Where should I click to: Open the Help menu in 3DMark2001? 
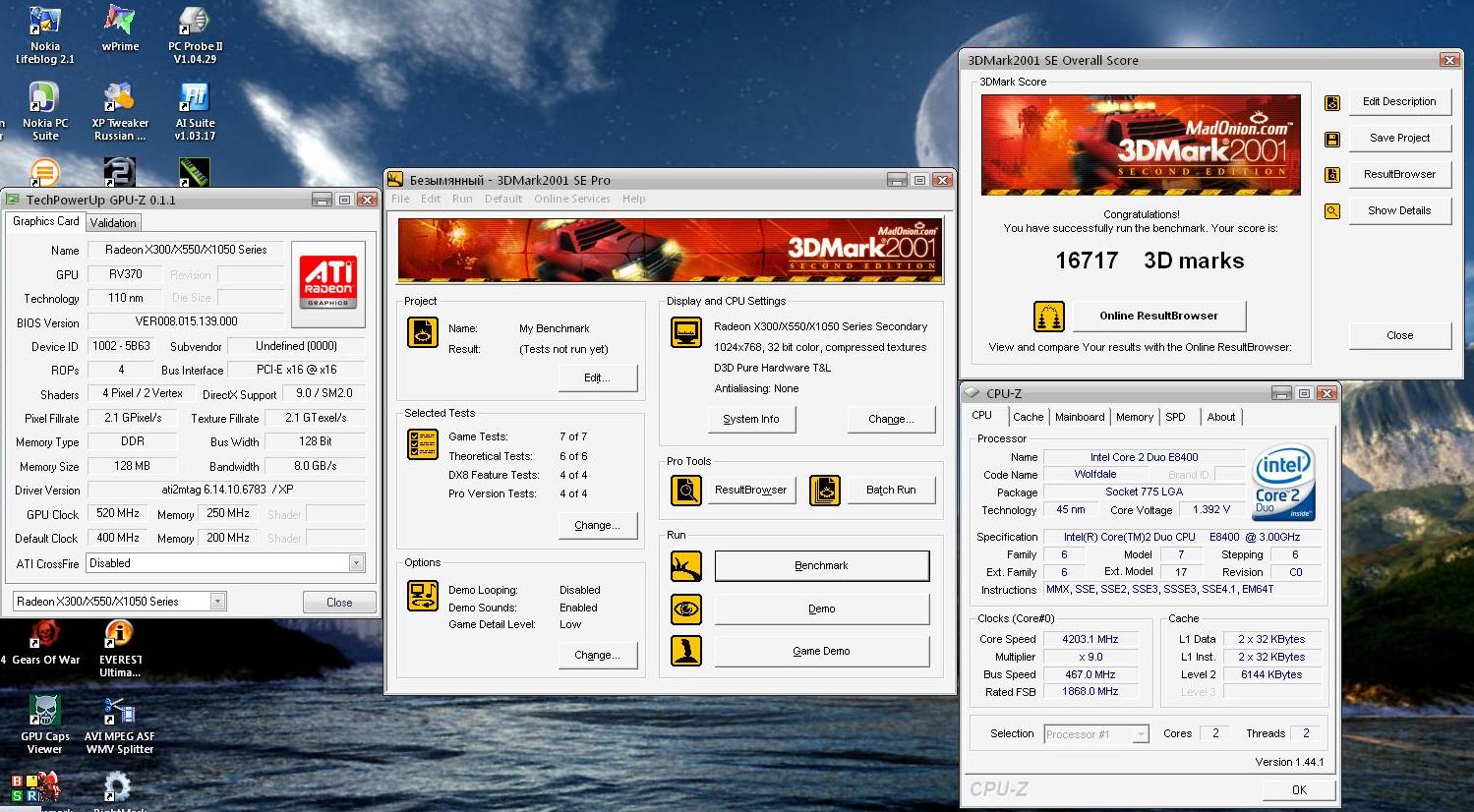click(x=634, y=199)
